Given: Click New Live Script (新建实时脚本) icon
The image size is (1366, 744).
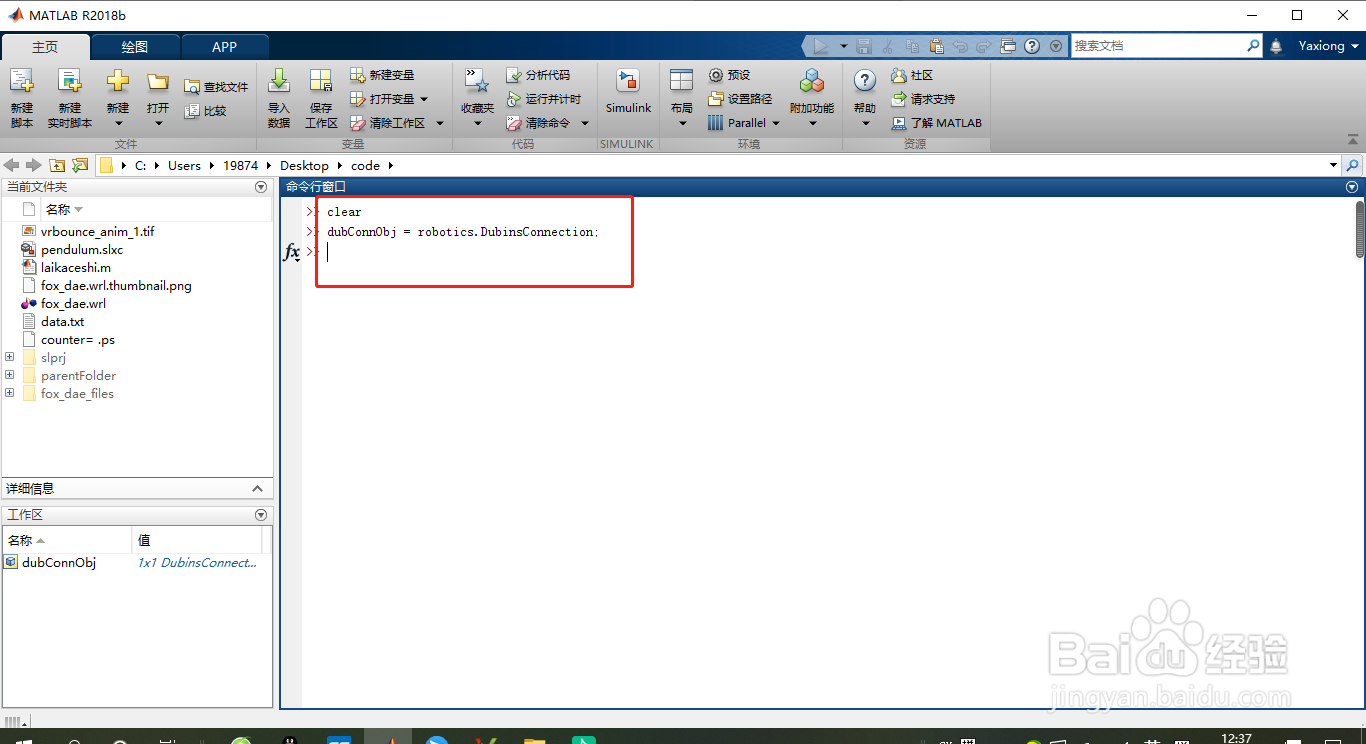Looking at the screenshot, I should coord(69,82).
